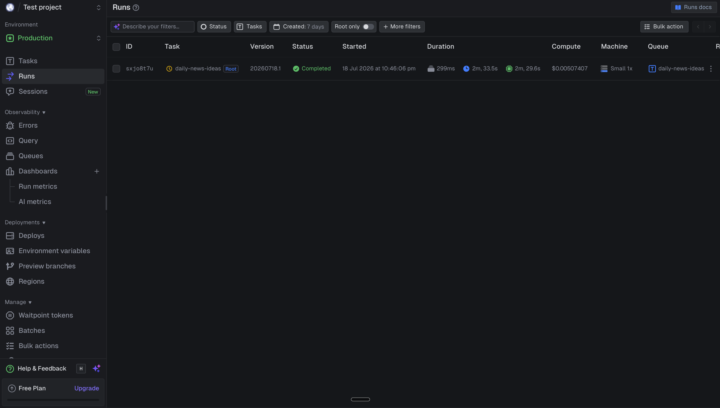Image resolution: width=720 pixels, height=408 pixels.
Task: Collapse the Observability section
Action: [25, 112]
